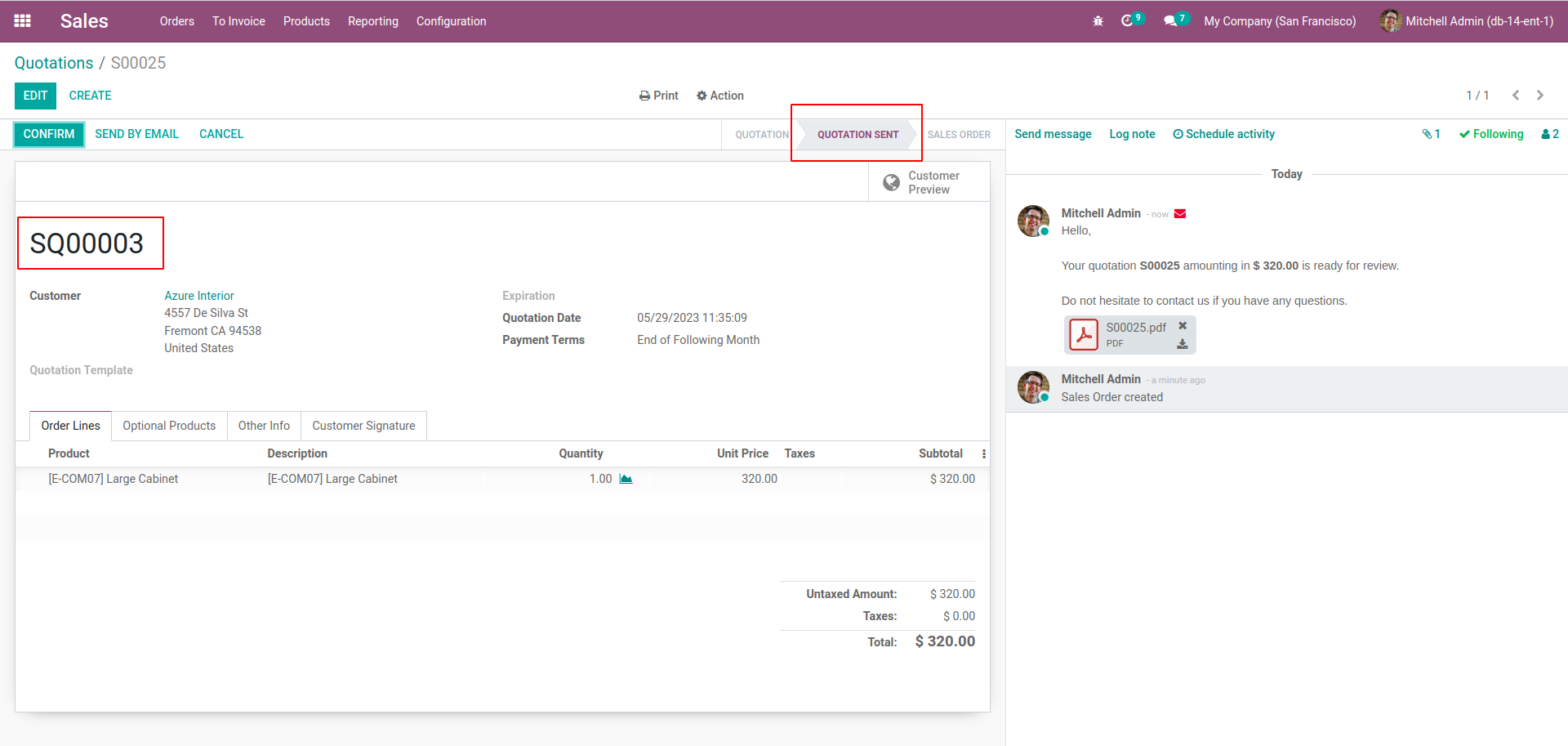Image resolution: width=1568 pixels, height=746 pixels.
Task: Open the debug bug icon menu
Action: [1098, 21]
